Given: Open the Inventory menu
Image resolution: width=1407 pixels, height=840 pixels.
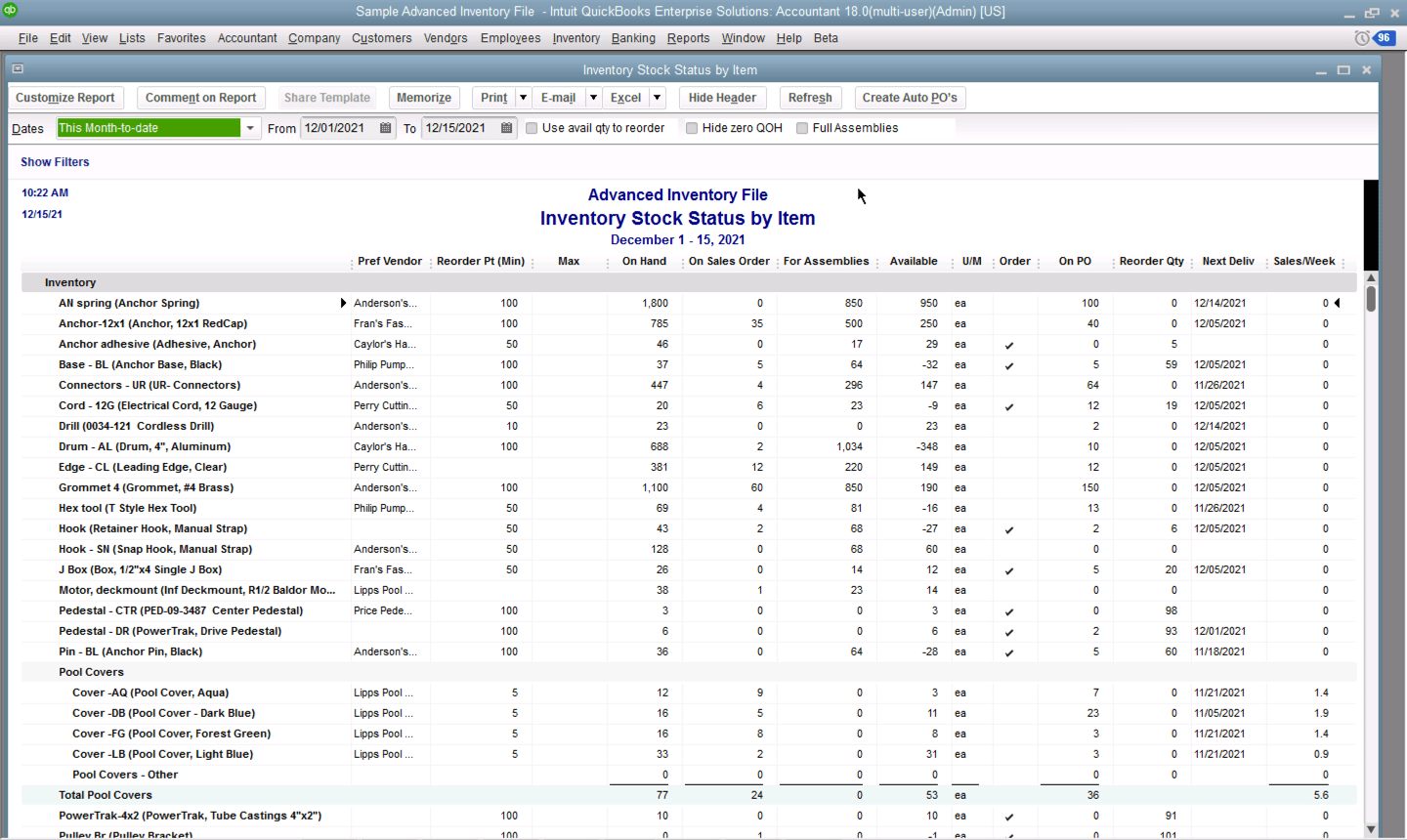Looking at the screenshot, I should tap(576, 38).
